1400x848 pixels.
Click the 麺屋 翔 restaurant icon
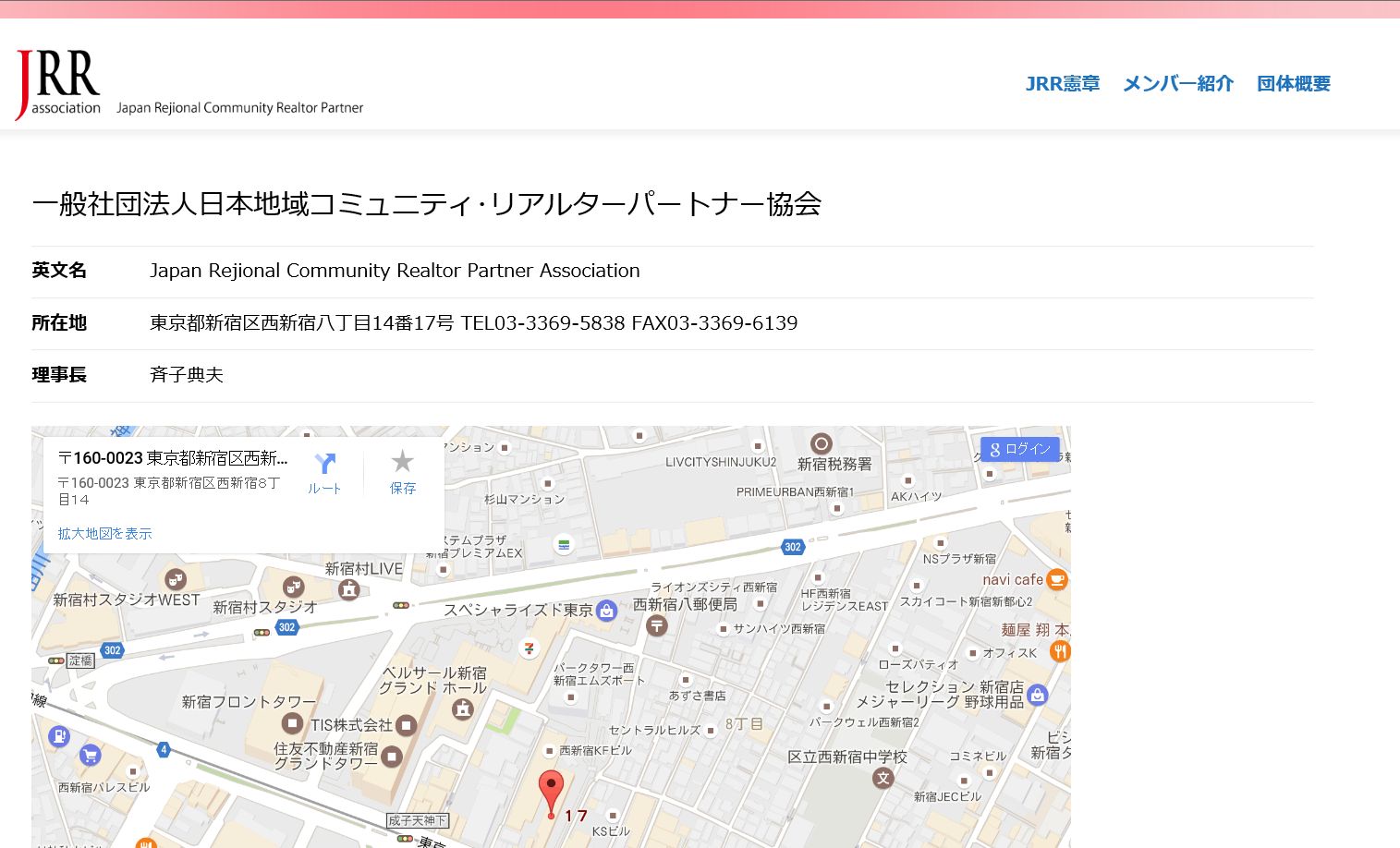tap(1060, 651)
